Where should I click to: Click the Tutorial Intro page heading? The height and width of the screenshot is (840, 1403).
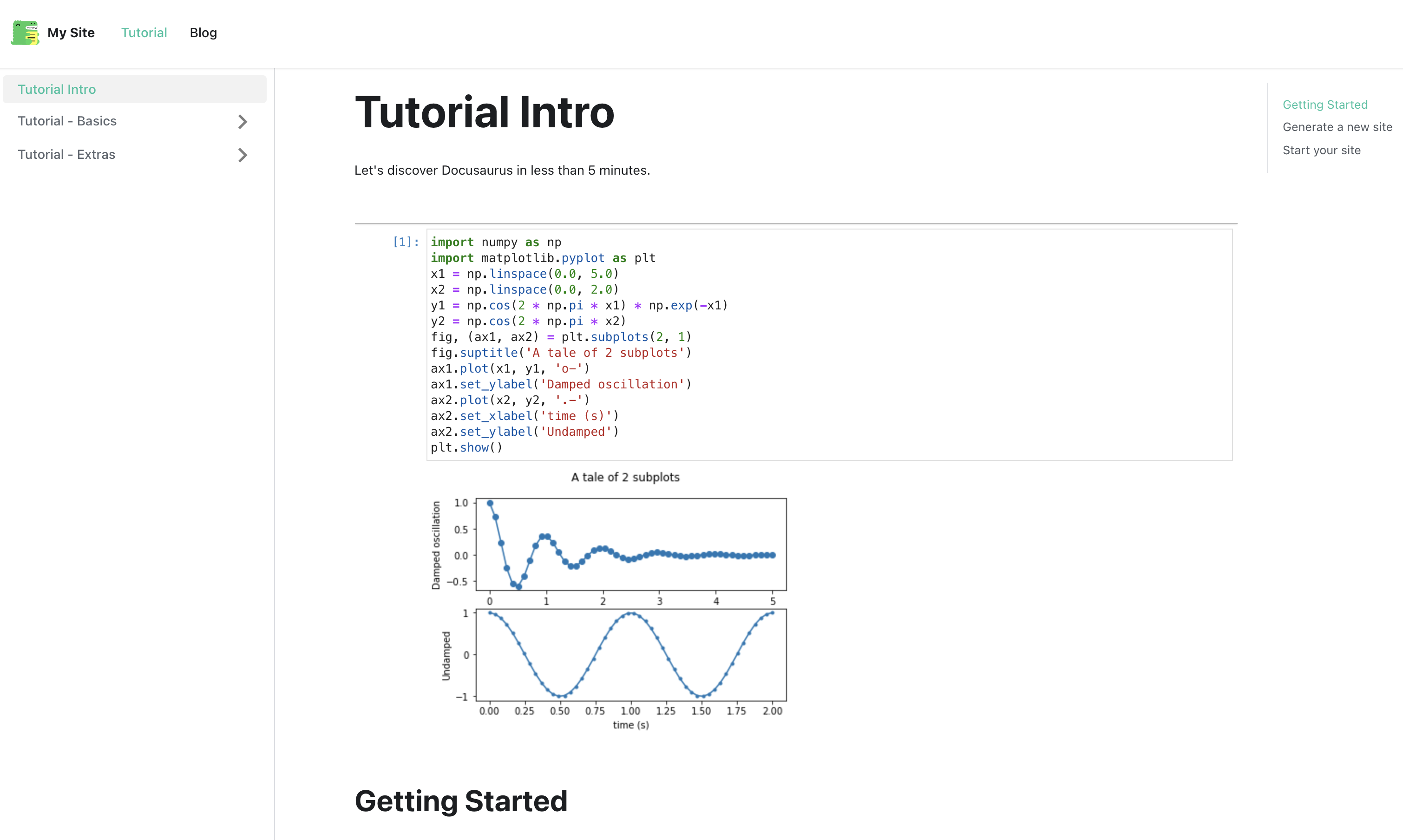(x=484, y=112)
